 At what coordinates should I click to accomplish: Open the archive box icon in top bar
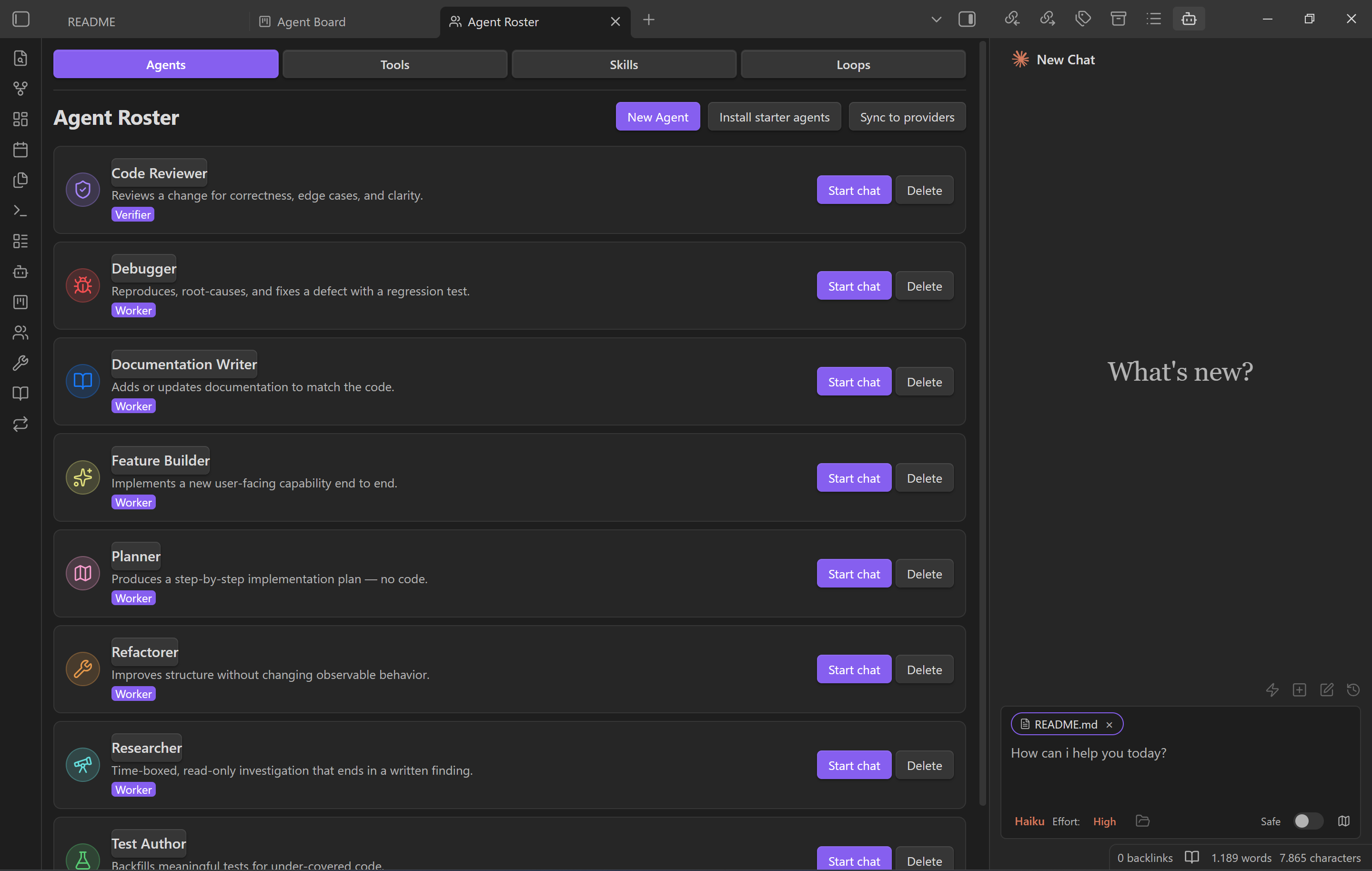[x=1119, y=19]
